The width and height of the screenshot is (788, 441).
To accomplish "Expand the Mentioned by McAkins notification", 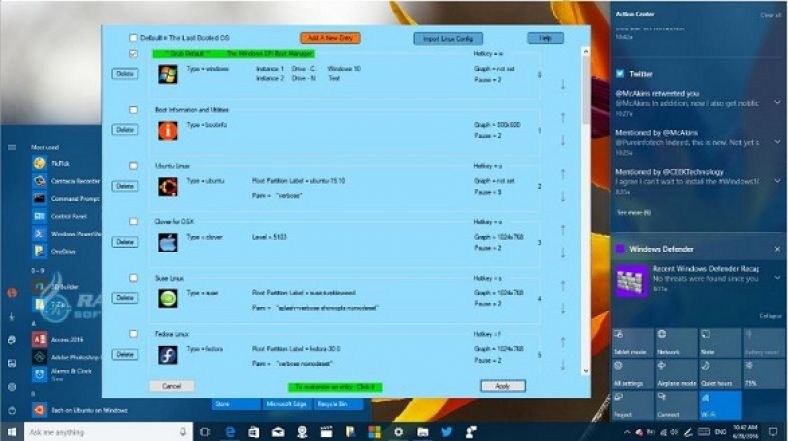I will pyautogui.click(x=777, y=142).
